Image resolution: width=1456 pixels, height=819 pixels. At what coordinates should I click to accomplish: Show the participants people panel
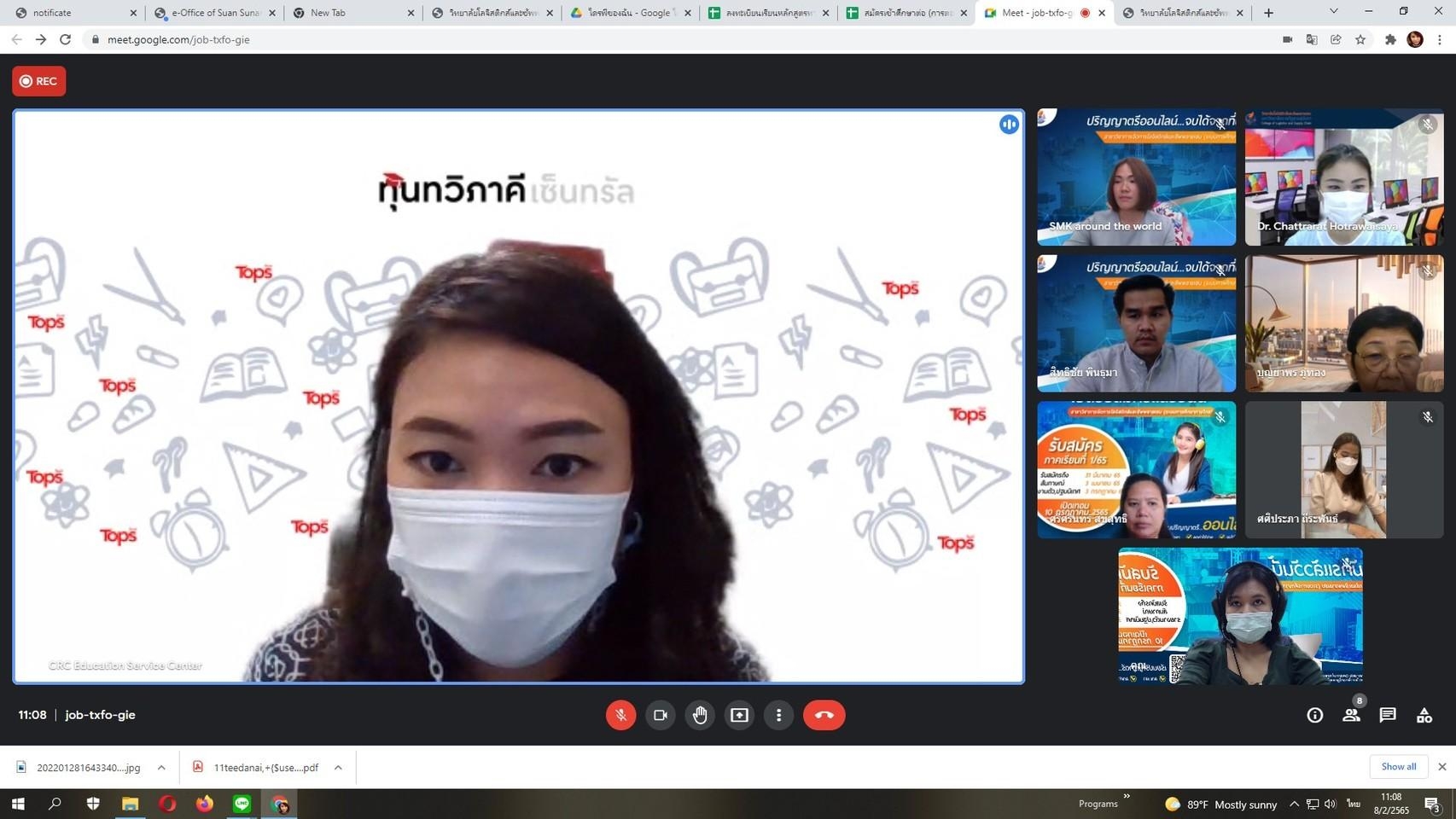point(1351,715)
